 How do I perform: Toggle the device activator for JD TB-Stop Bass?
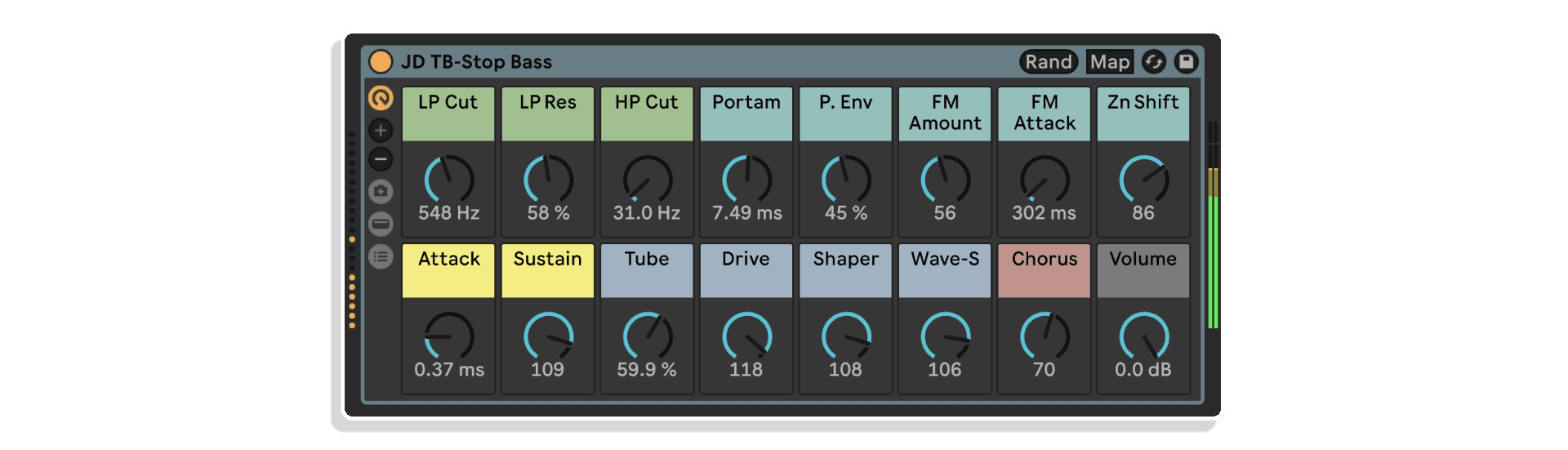coord(381,62)
